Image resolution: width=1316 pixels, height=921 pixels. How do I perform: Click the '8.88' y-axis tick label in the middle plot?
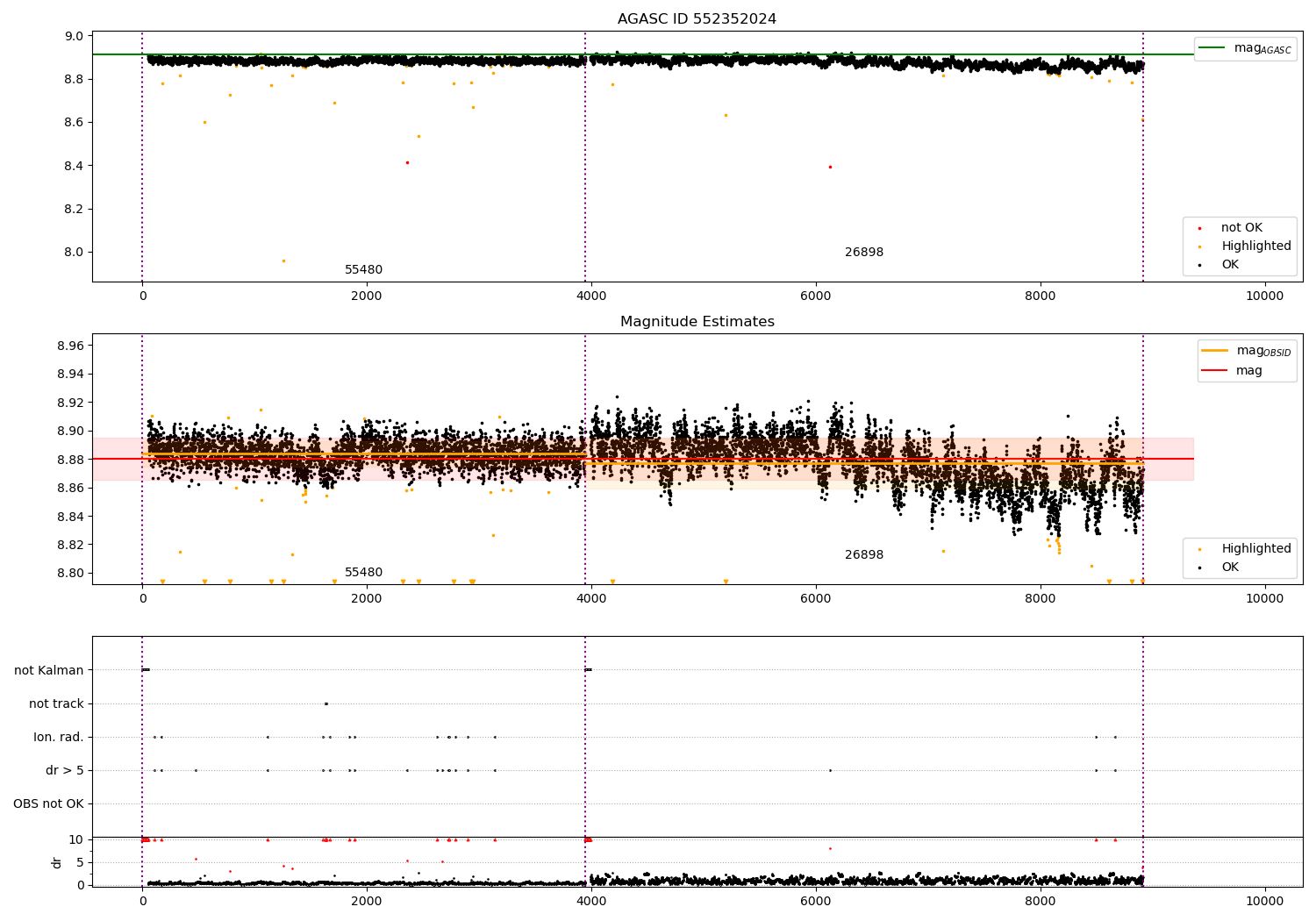[71, 460]
